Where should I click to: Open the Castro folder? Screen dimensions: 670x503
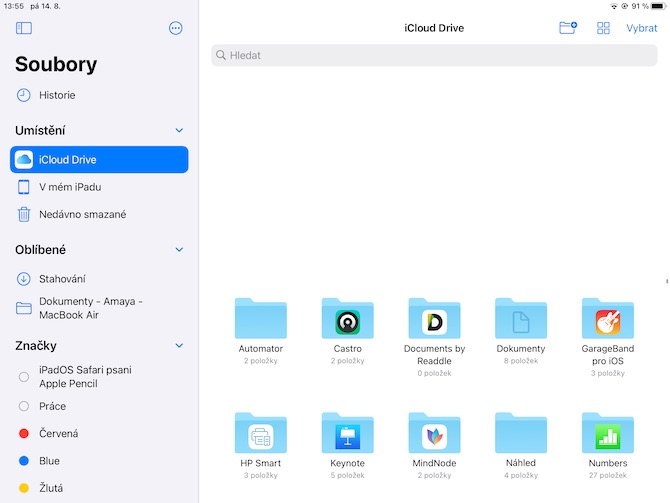coord(347,318)
